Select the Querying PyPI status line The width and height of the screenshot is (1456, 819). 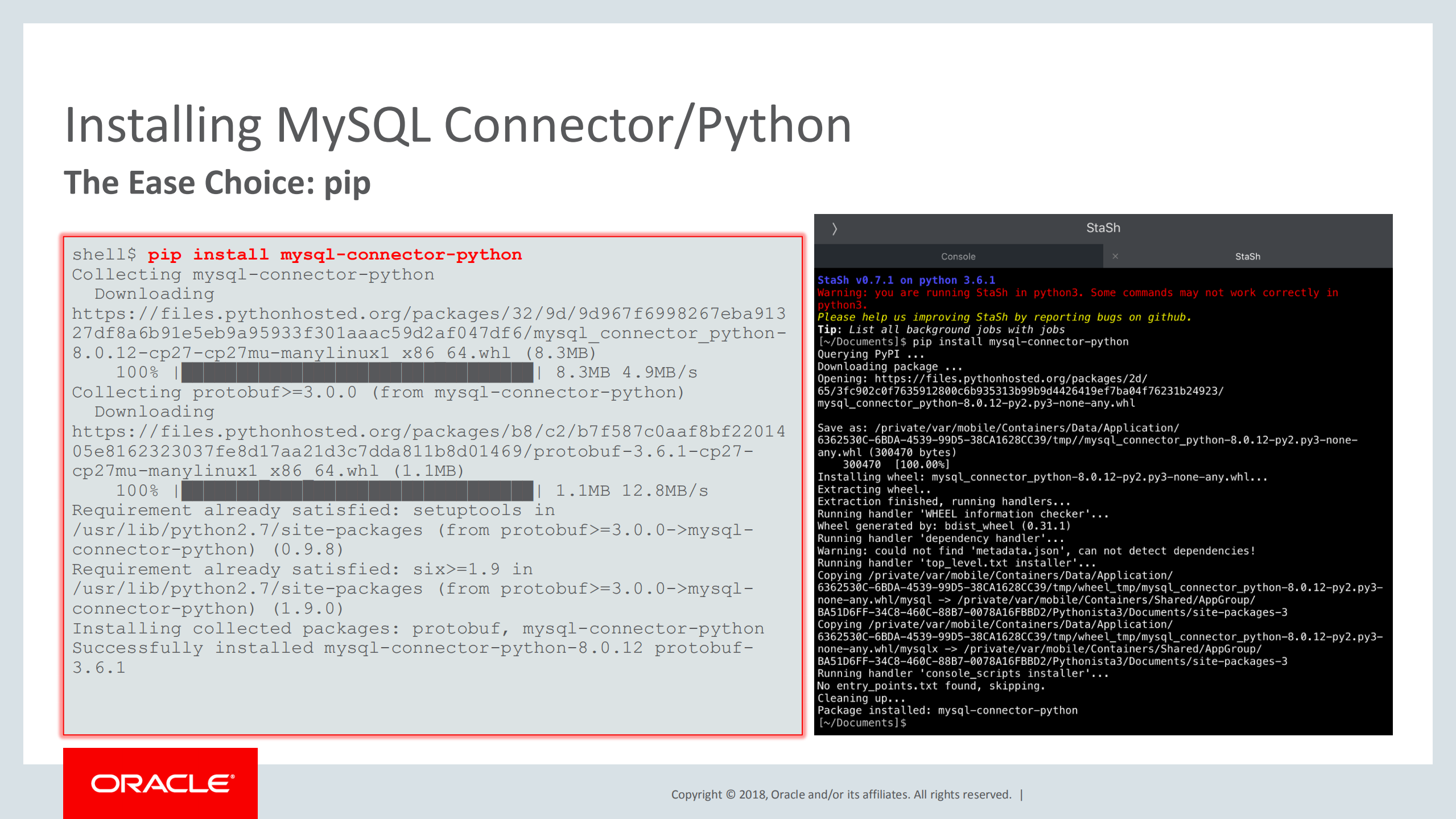point(871,353)
